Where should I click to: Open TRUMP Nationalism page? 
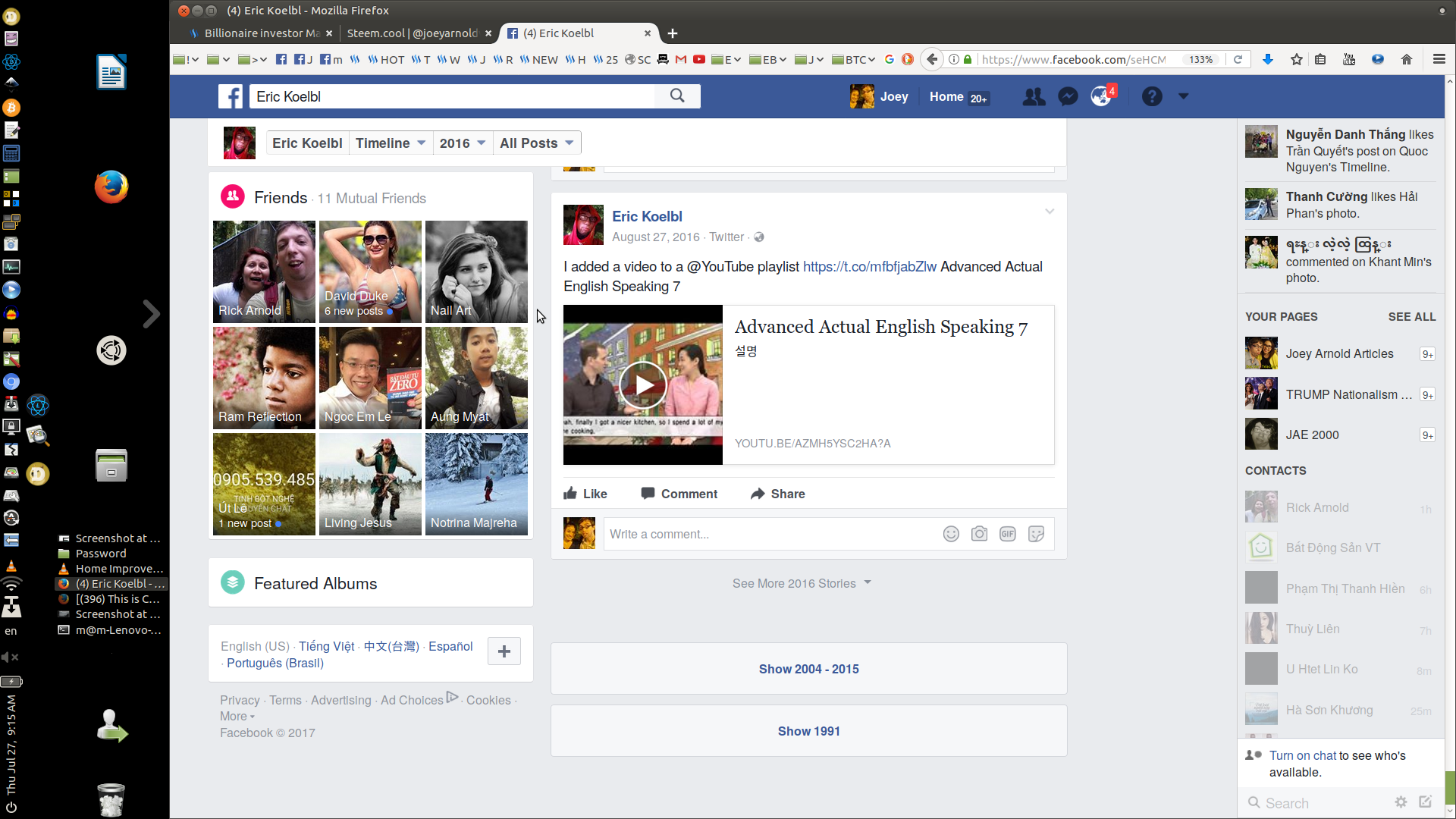pyautogui.click(x=1340, y=394)
